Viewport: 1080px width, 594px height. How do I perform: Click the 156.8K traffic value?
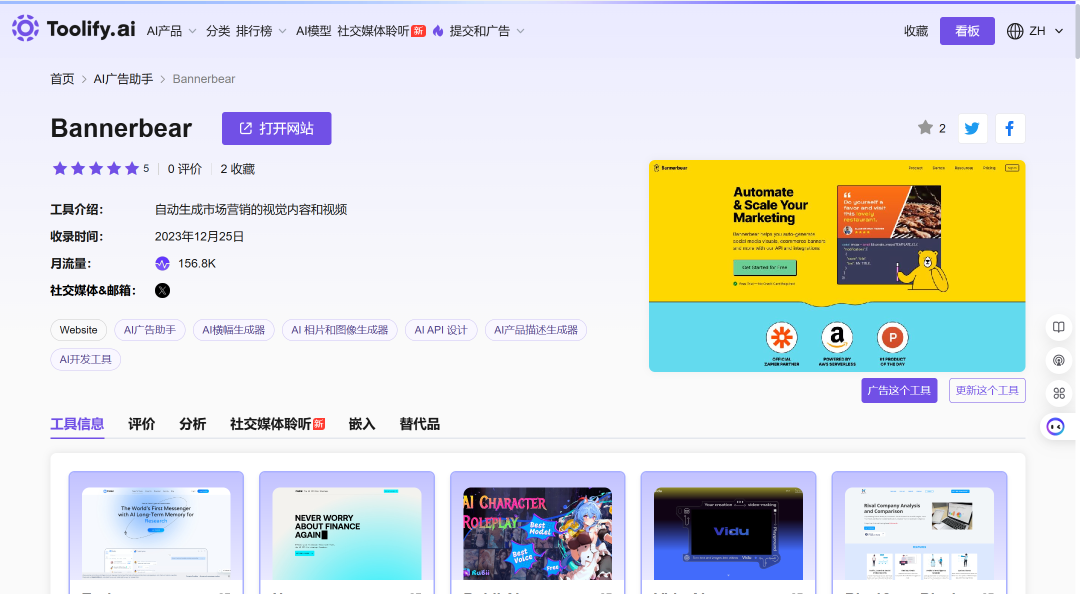pyautogui.click(x=197, y=263)
